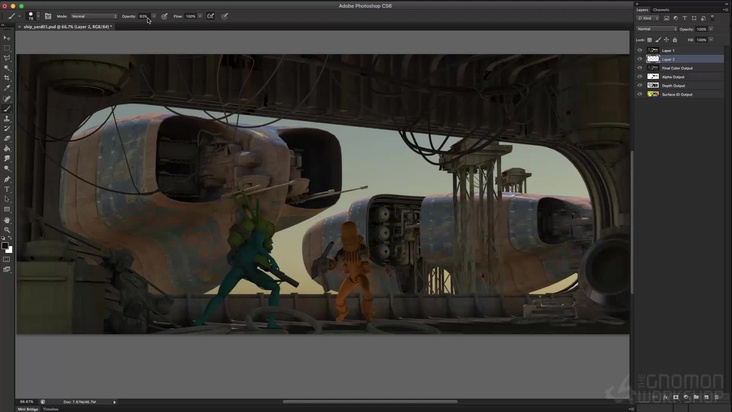The height and width of the screenshot is (412, 732).
Task: Filter layers for adjustment layers
Action: pyautogui.click(x=676, y=18)
